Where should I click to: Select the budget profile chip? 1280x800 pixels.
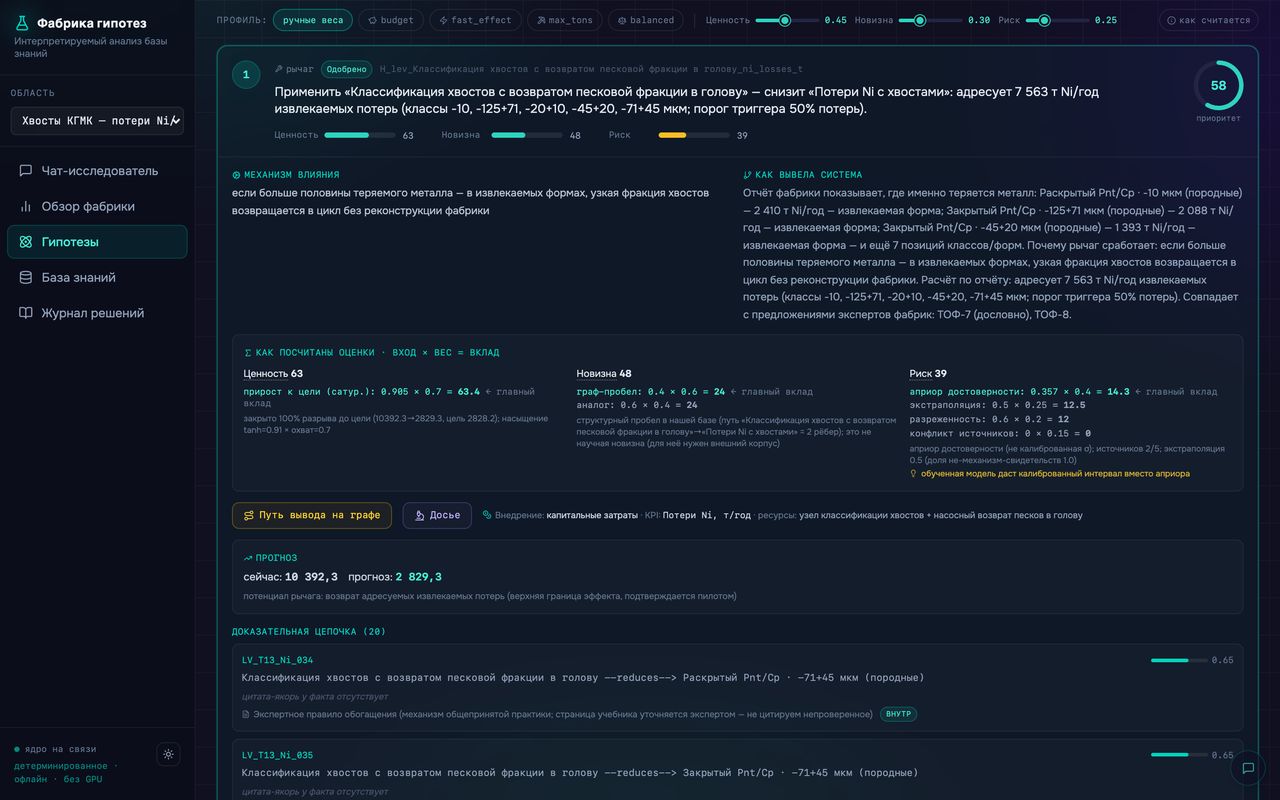tap(390, 20)
